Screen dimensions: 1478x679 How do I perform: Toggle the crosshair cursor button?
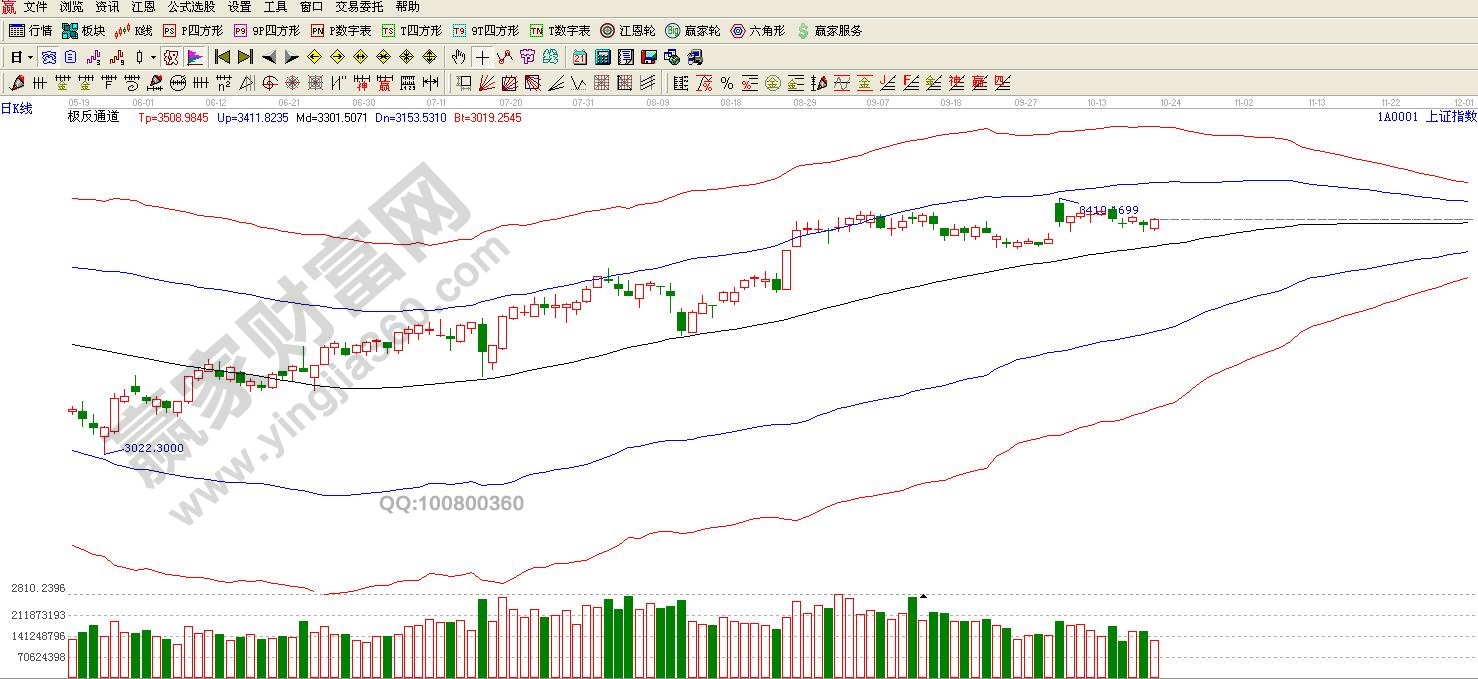482,57
